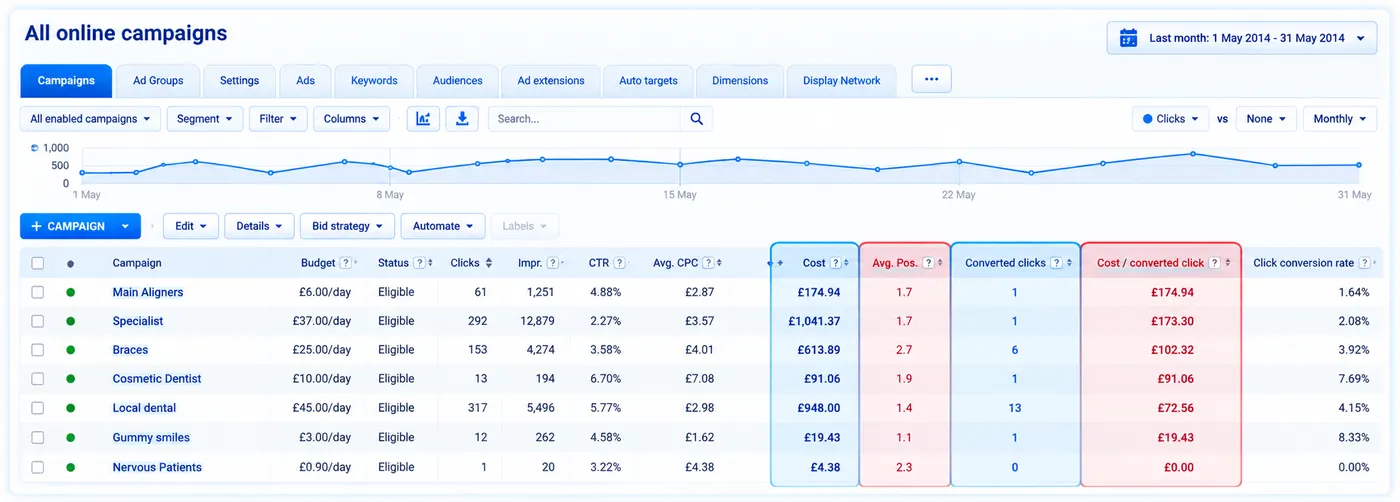The image size is (1400, 502).
Task: Open the Specialist campaign link
Action: (138, 321)
